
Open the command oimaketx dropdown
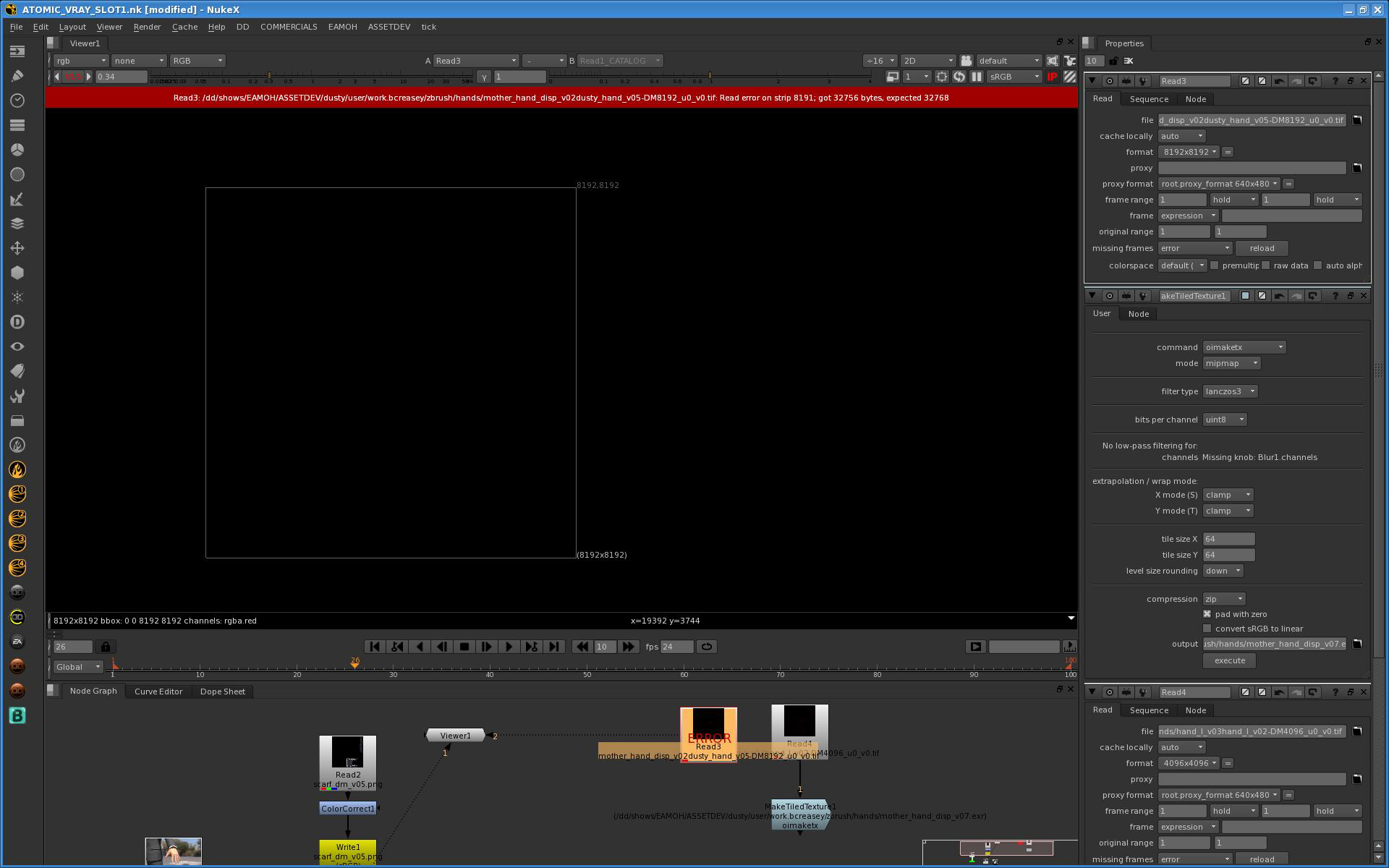(x=1244, y=347)
